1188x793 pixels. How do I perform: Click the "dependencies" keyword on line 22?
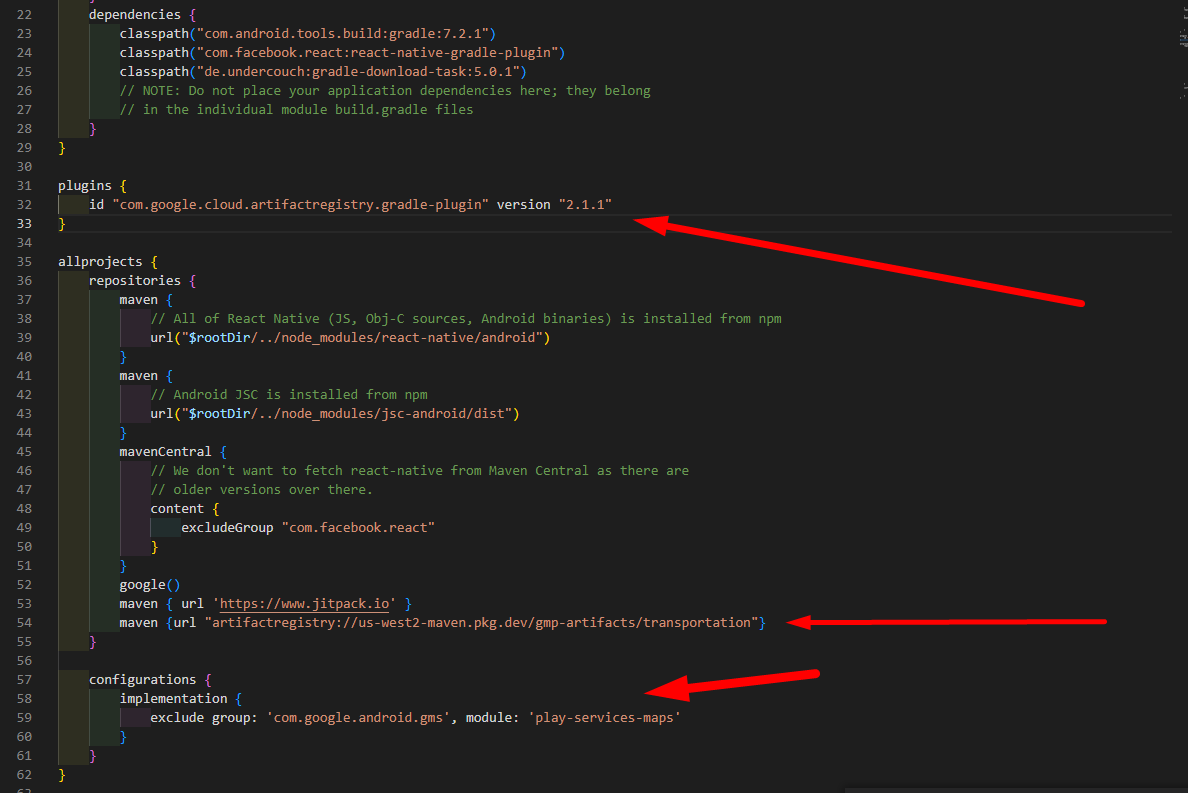135,15
